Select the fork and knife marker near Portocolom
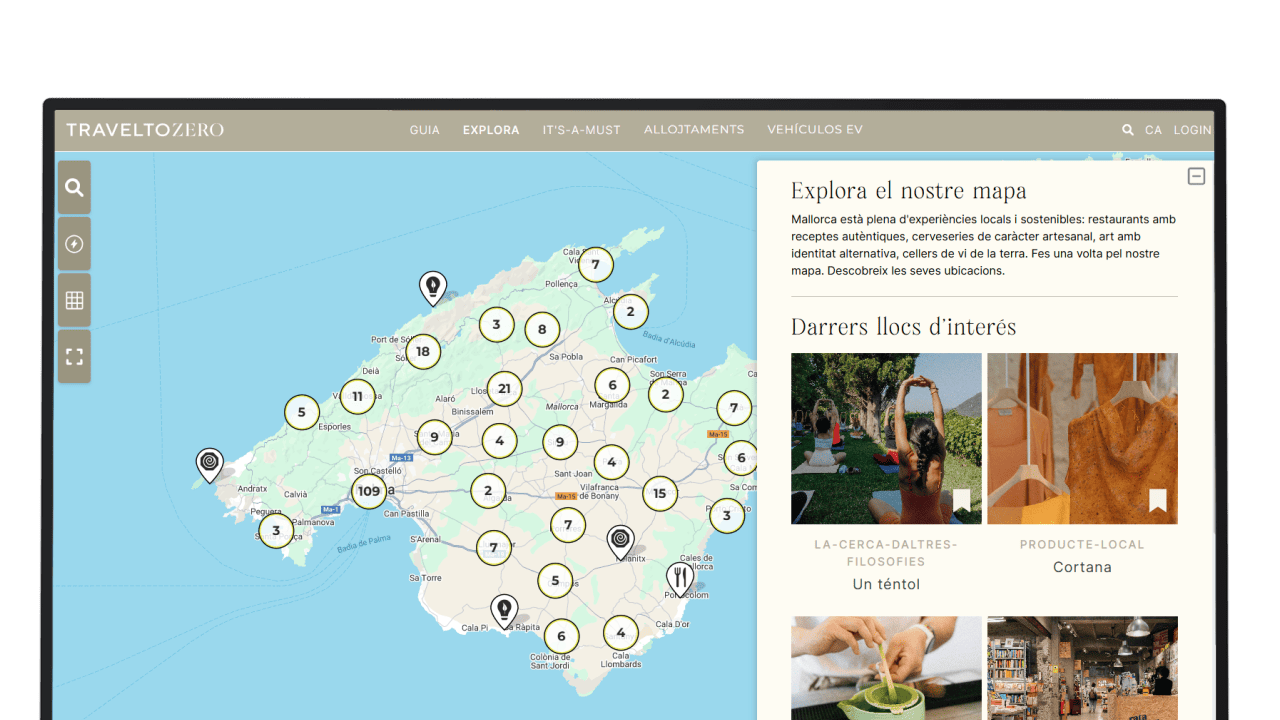 [680, 579]
